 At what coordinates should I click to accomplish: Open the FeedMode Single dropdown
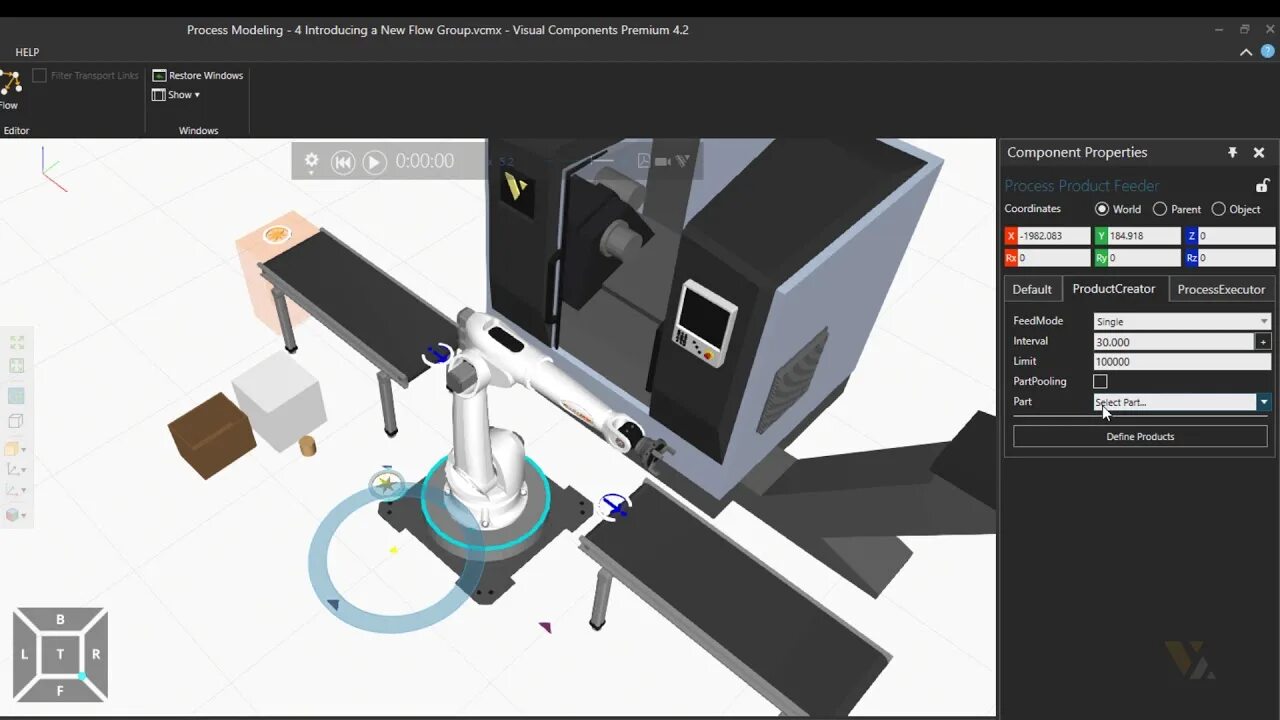tap(1183, 321)
